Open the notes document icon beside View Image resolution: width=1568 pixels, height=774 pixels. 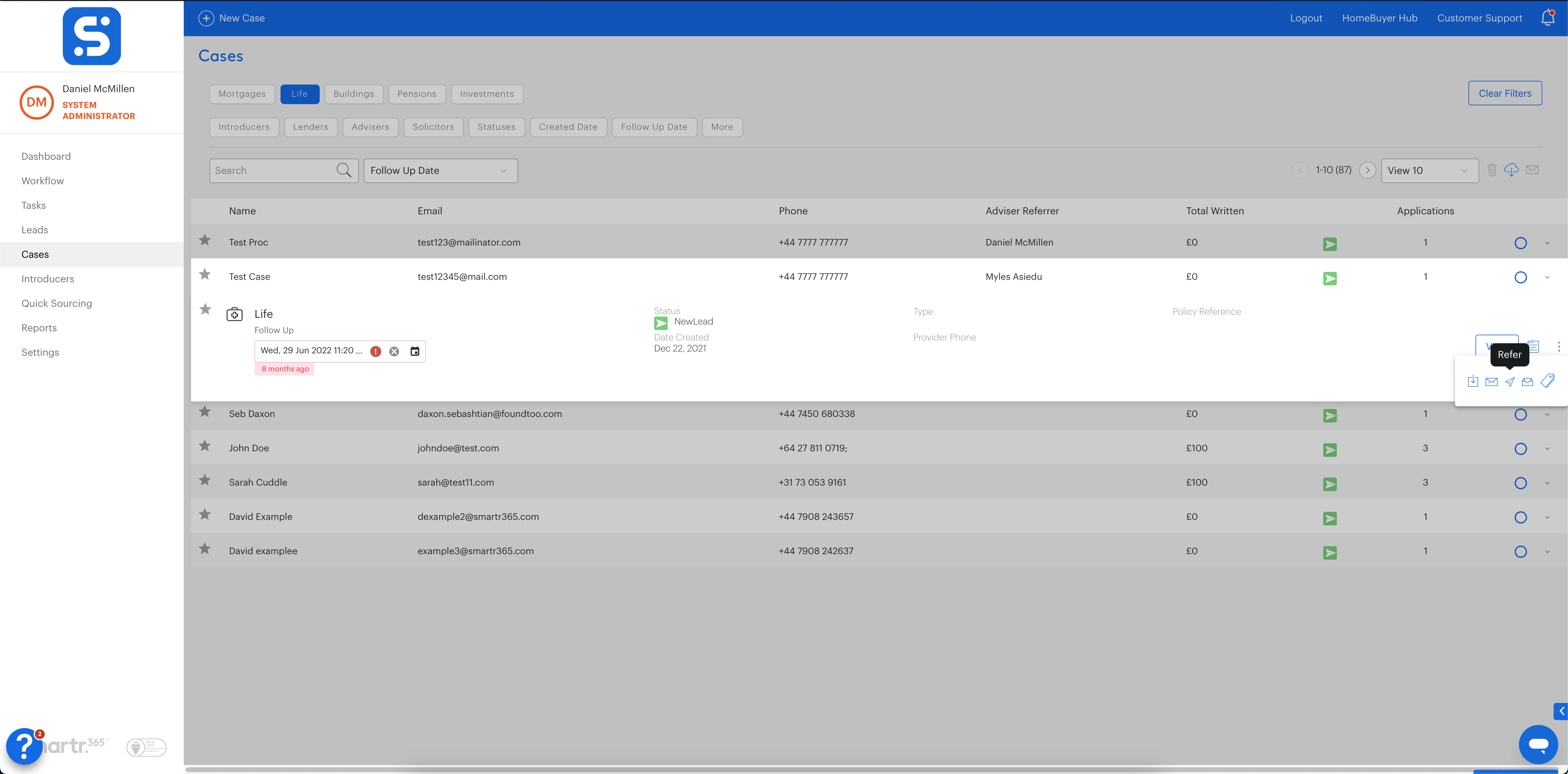[1534, 346]
